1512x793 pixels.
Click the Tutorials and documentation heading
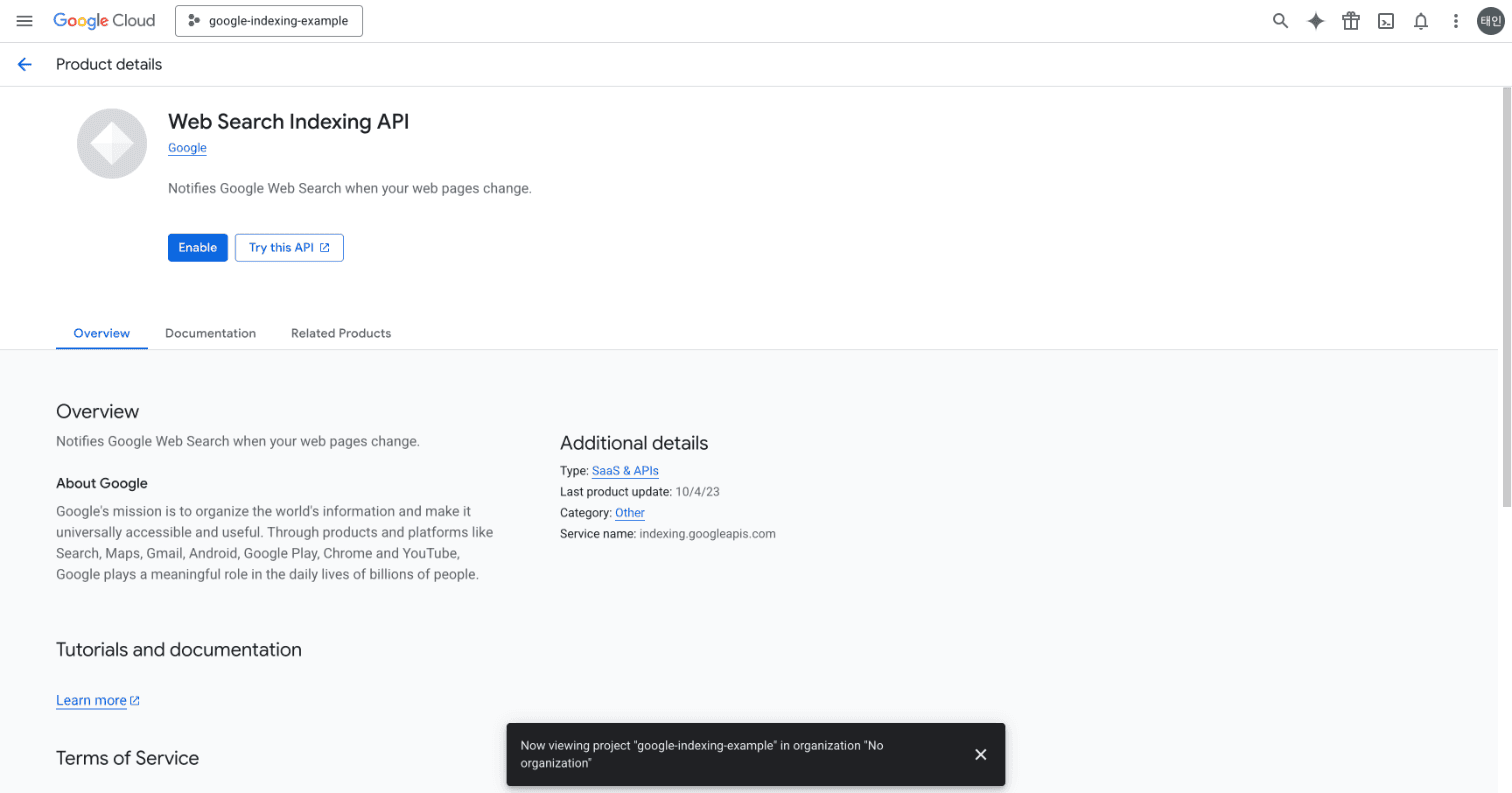(179, 650)
